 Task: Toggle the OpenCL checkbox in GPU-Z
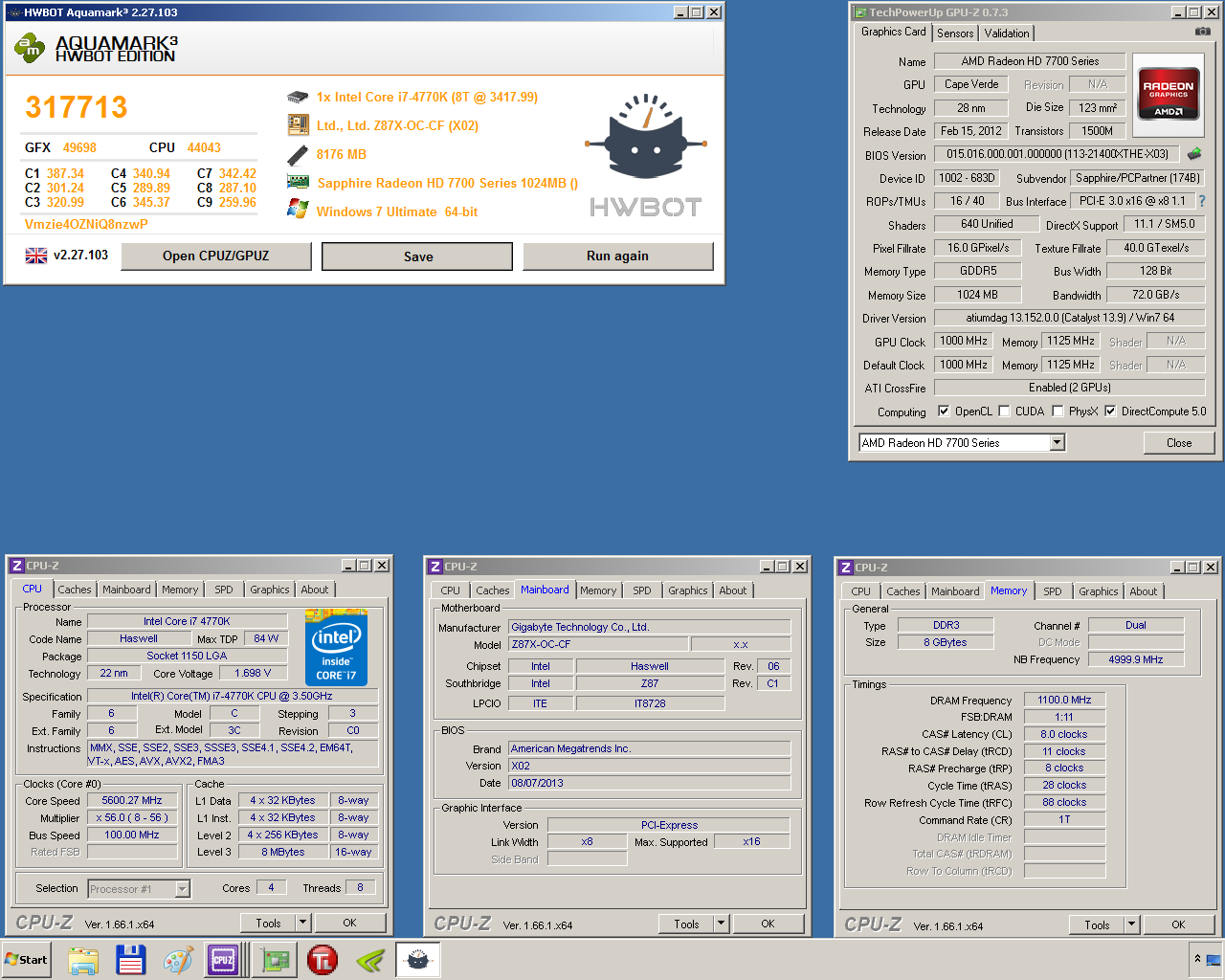[944, 412]
